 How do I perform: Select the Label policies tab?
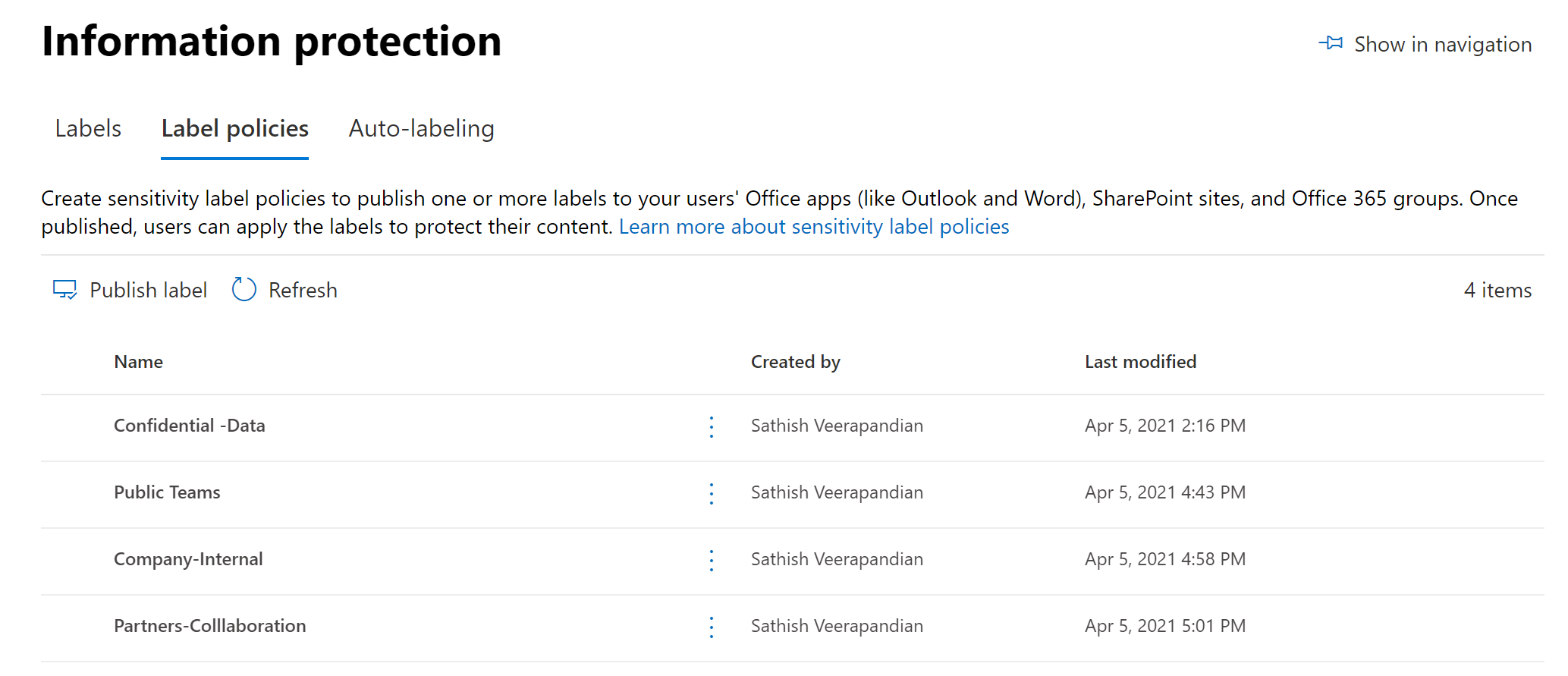(x=234, y=128)
